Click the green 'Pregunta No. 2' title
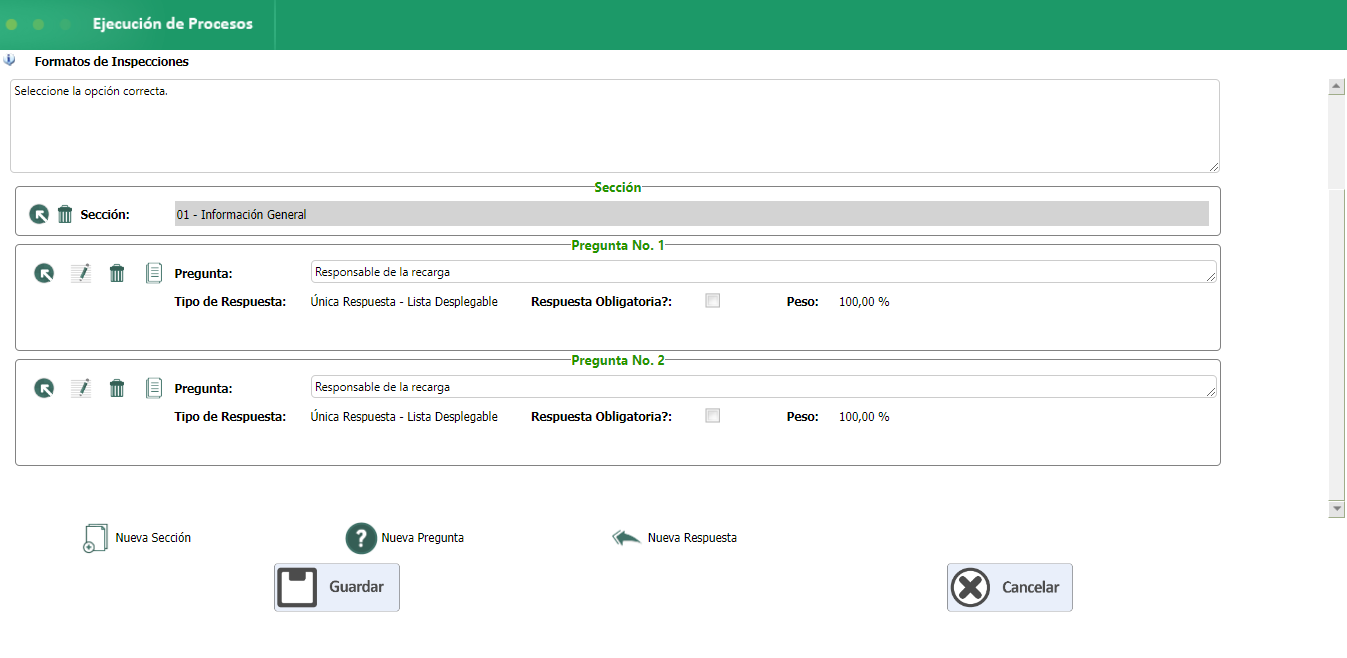The height and width of the screenshot is (658, 1347). (x=618, y=360)
